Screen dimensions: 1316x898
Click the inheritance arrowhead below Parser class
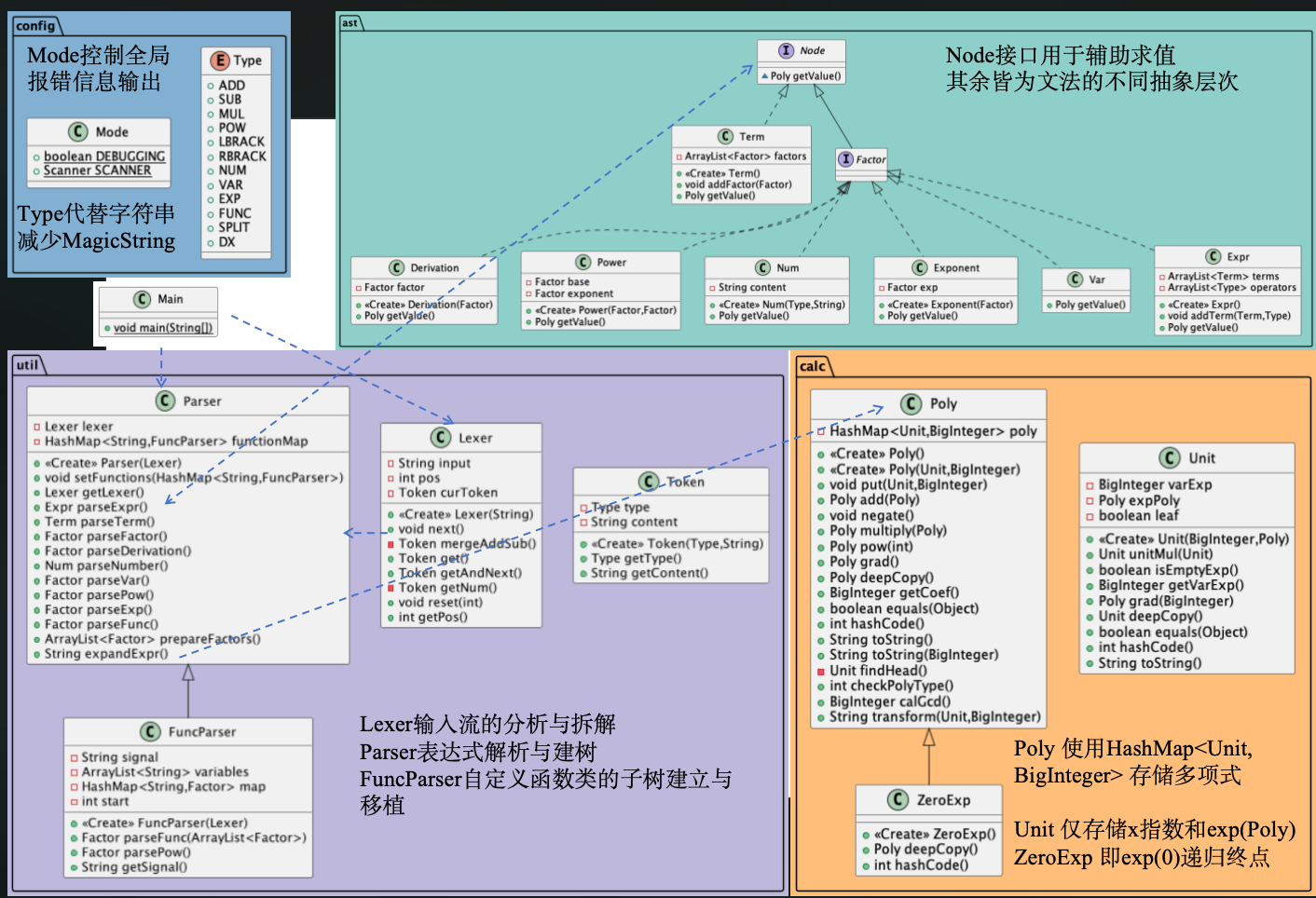(x=188, y=673)
